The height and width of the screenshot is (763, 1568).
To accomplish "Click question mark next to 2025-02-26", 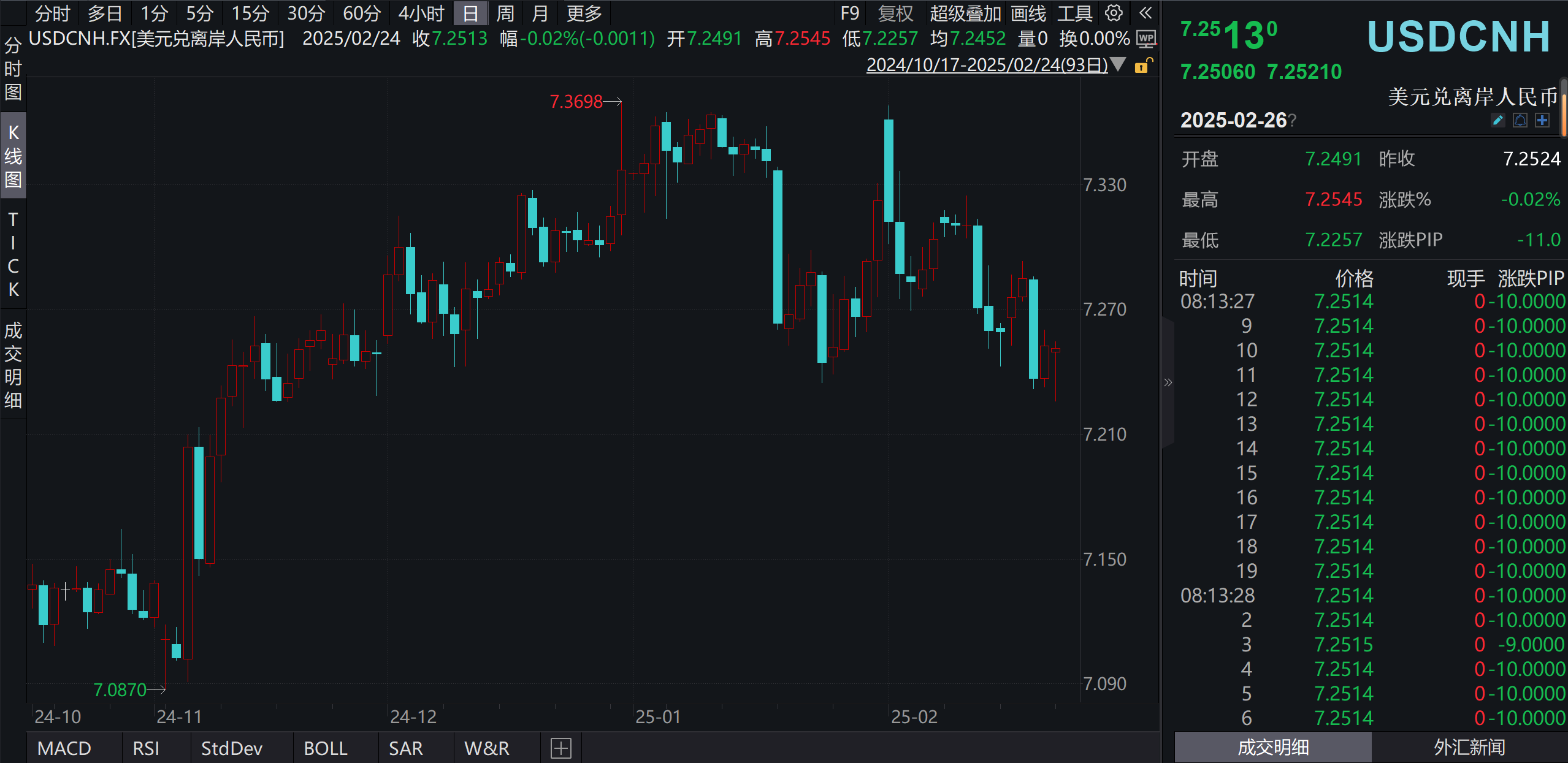I will 1292,121.
